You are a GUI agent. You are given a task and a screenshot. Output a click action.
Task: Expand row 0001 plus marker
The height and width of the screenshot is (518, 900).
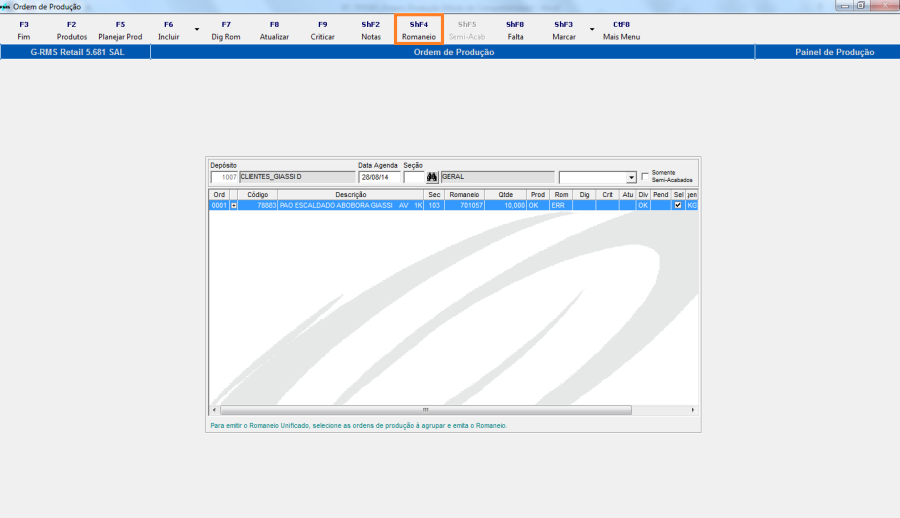point(234,206)
